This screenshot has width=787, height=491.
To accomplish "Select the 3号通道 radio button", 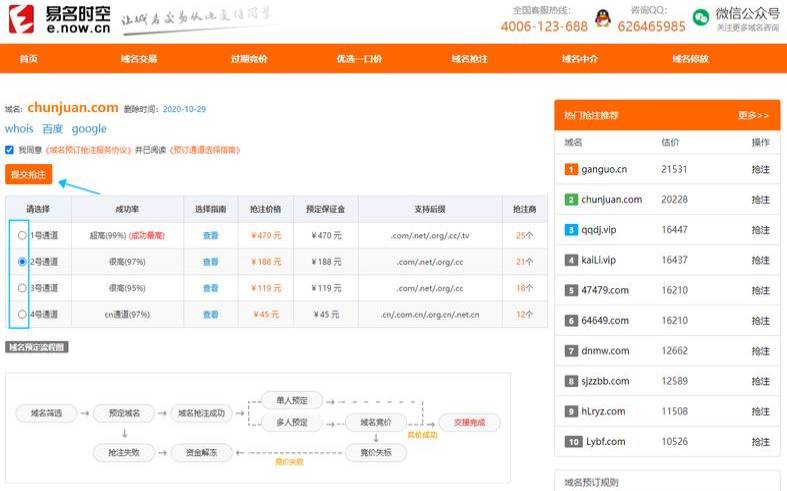I will click(22, 288).
